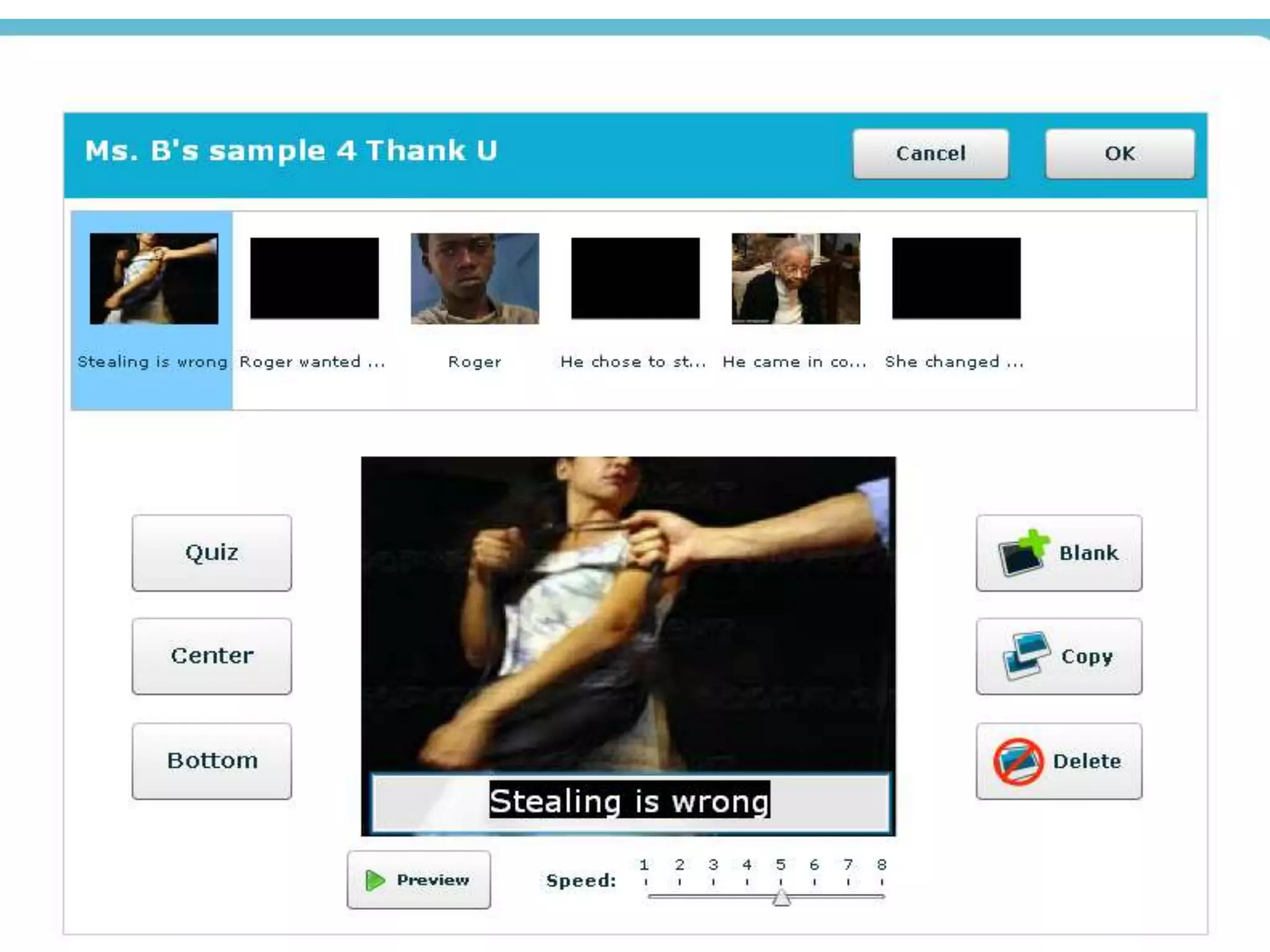1270x952 pixels.
Task: Click the Copy slide icon
Action: click(1026, 656)
